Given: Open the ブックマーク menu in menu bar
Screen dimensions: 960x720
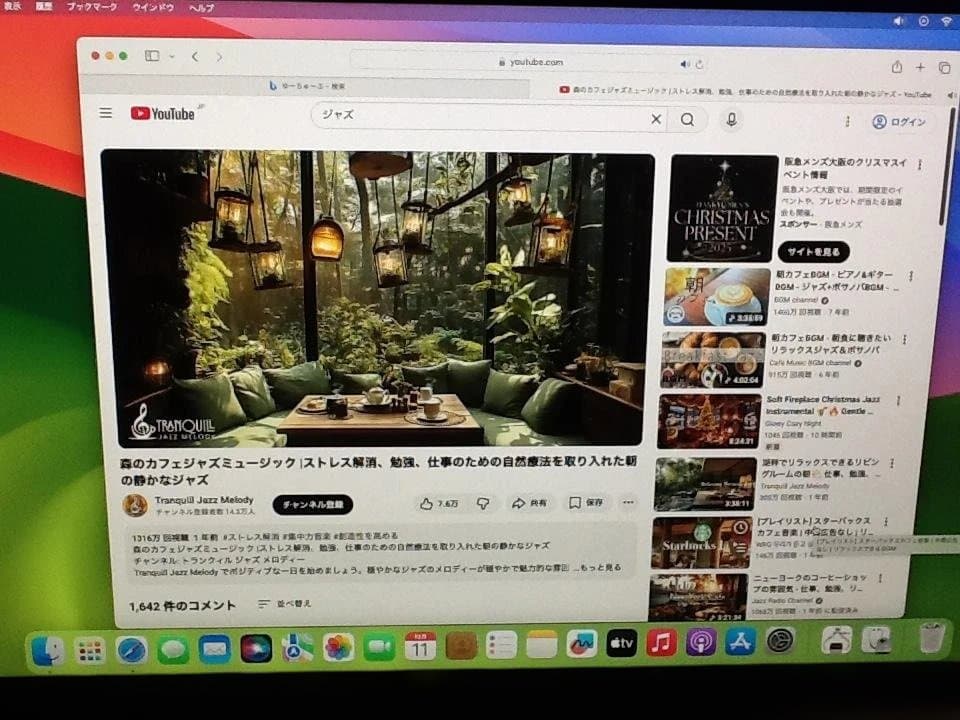Looking at the screenshot, I should tap(92, 7).
